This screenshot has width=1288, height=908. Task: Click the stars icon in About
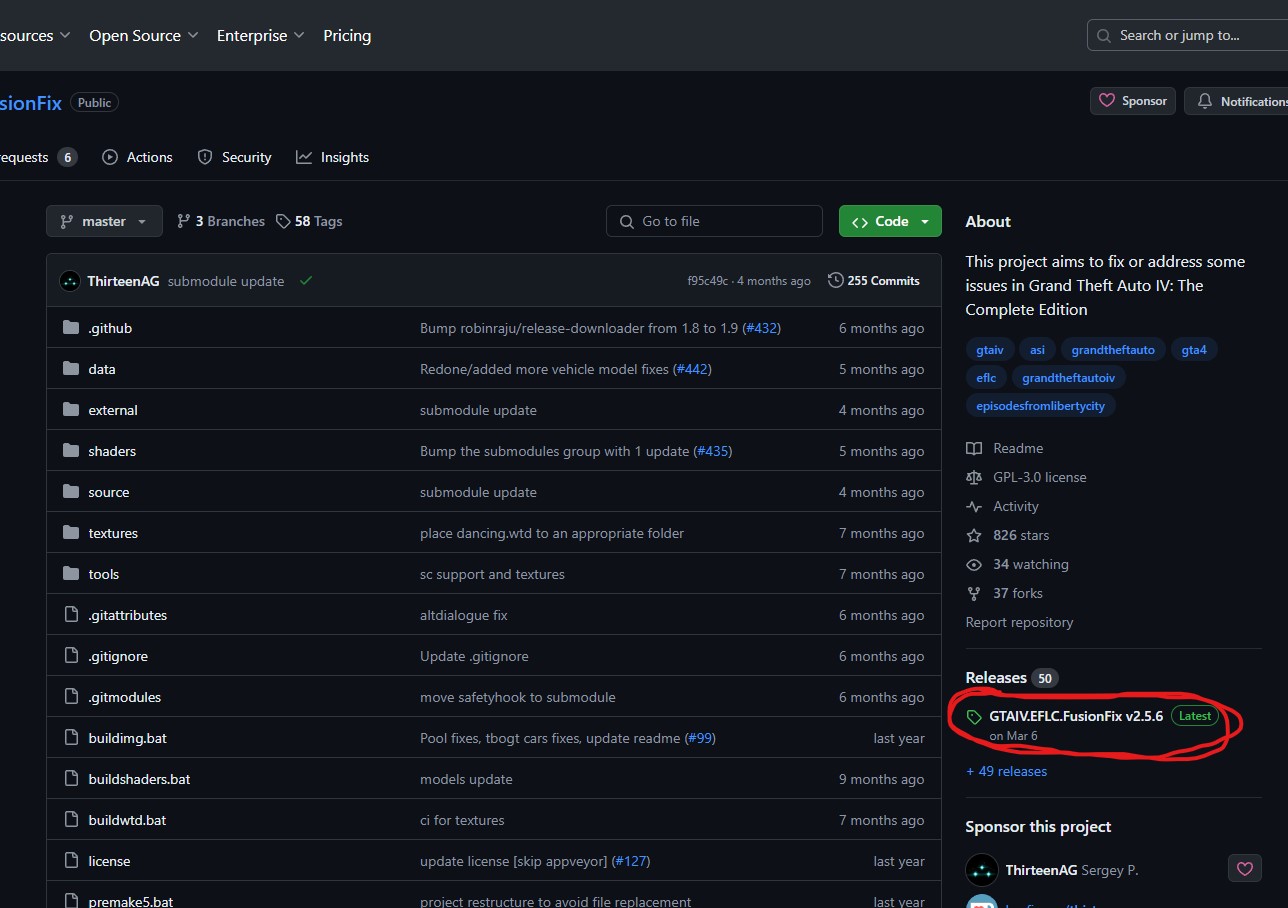click(x=974, y=535)
